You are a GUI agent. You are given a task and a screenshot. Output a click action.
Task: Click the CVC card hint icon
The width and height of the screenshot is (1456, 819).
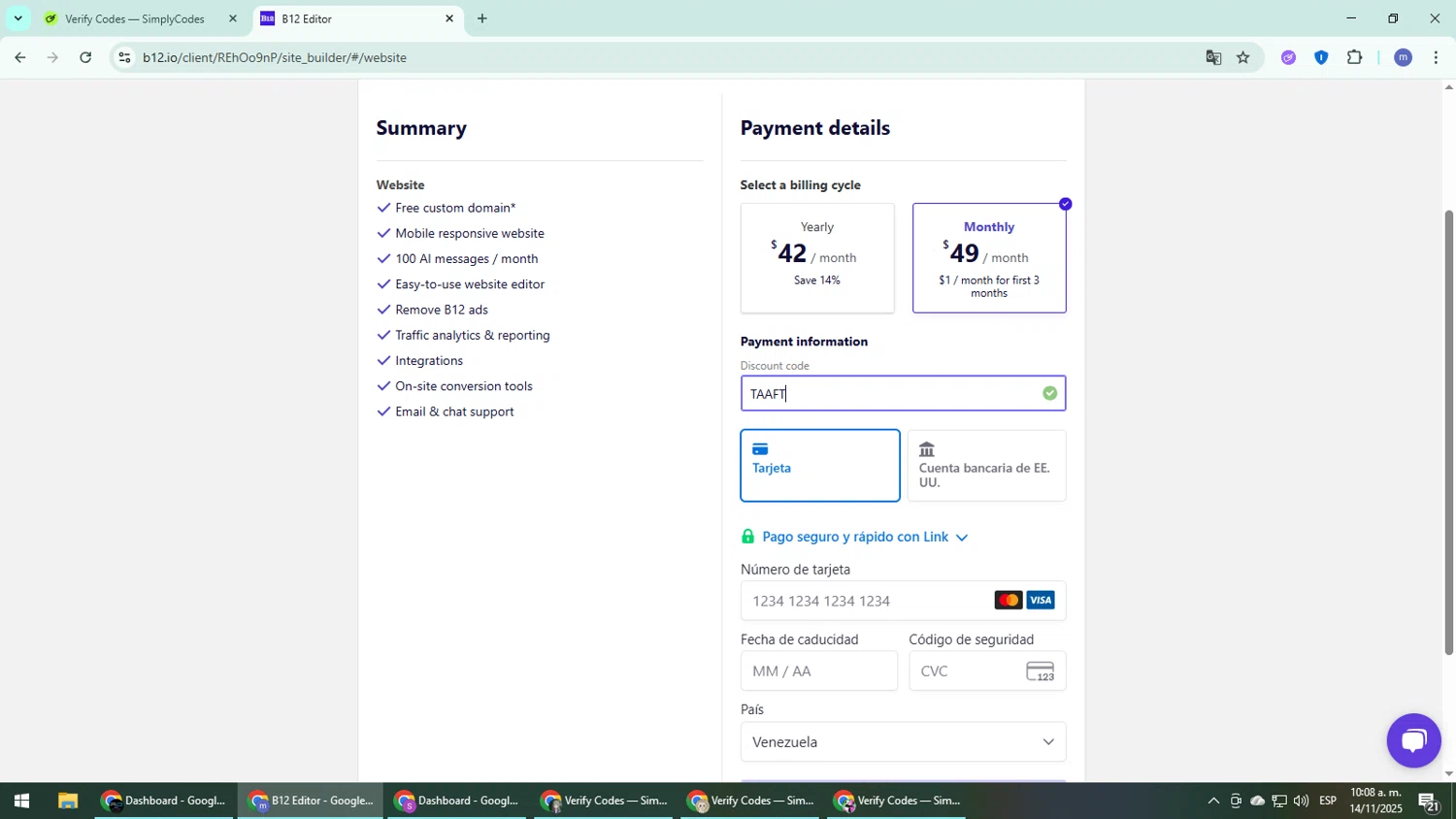[1041, 672]
